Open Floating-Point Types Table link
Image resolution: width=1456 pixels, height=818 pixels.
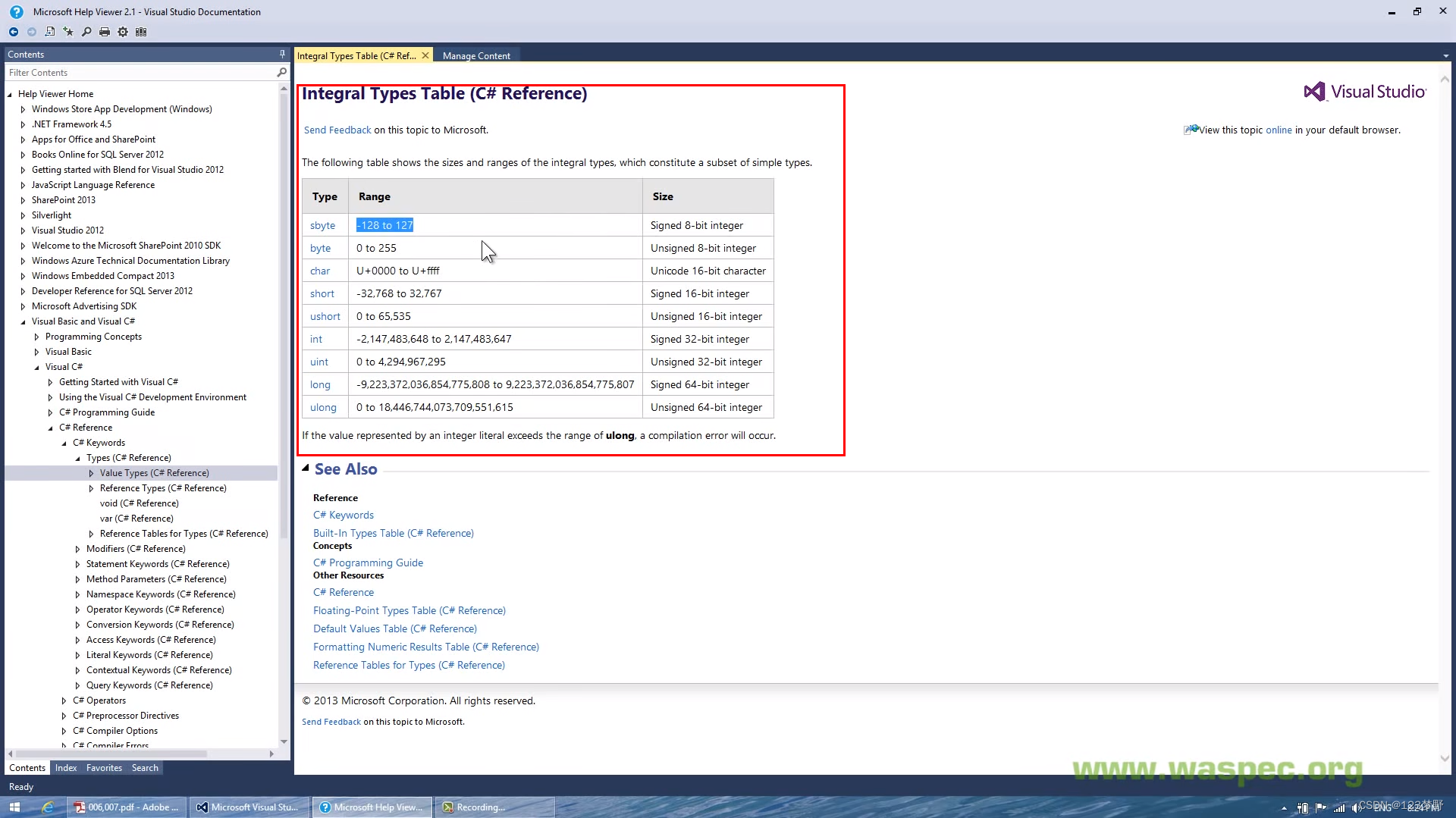click(409, 610)
